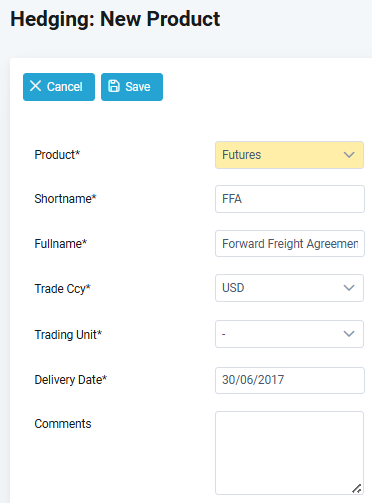Click the Delivery Date* label
The image size is (372, 503).
pos(71,380)
